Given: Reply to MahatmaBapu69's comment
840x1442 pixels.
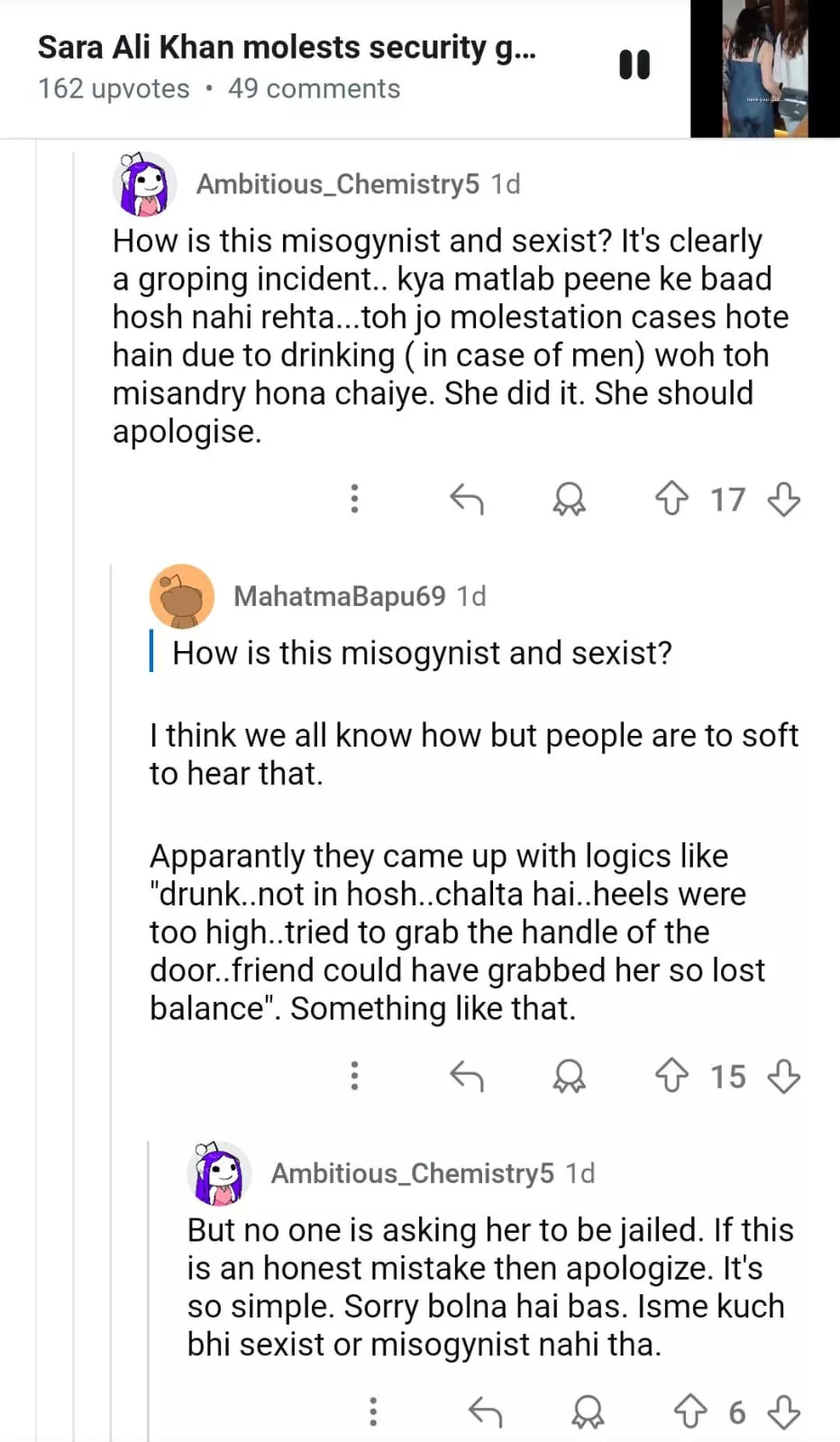Looking at the screenshot, I should coord(467,1075).
